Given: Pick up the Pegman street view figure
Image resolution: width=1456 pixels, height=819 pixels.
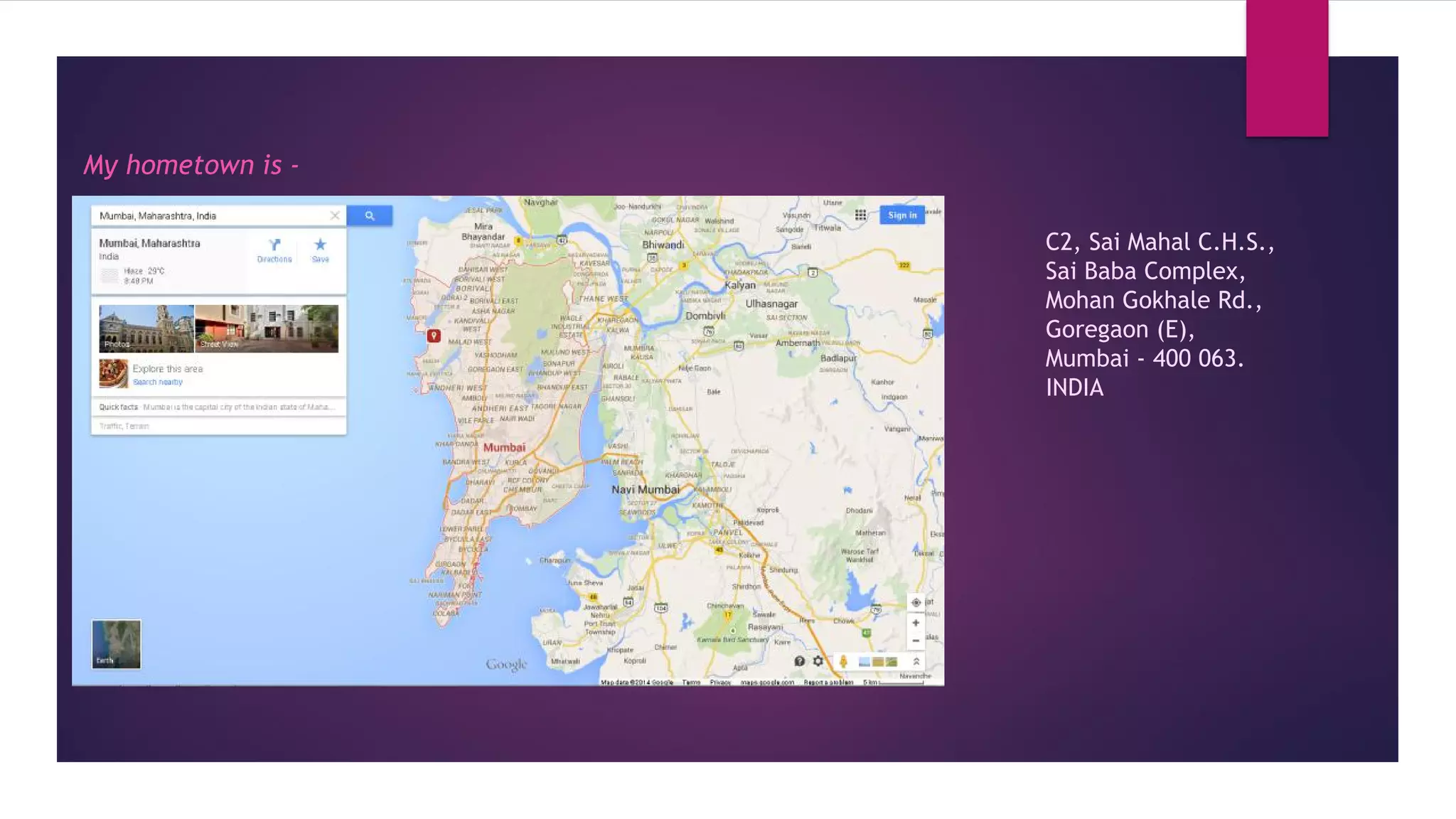Looking at the screenshot, I should tap(843, 661).
